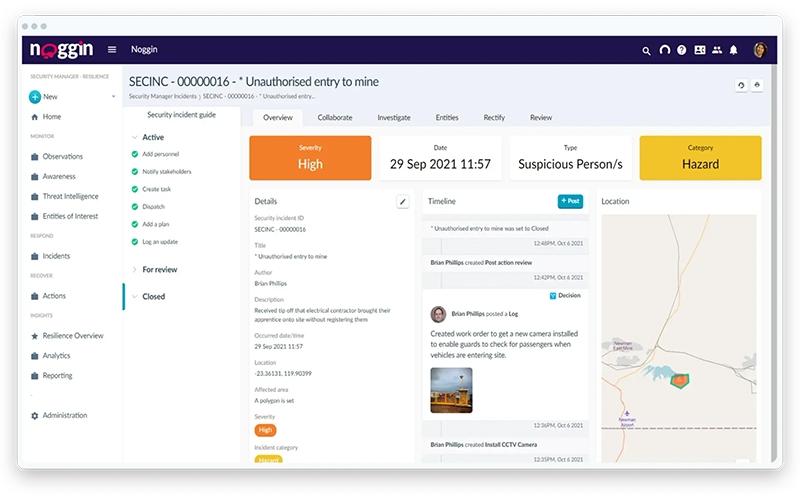This screenshot has width=800, height=500.
Task: Click the headset support icon
Action: [x=664, y=49]
